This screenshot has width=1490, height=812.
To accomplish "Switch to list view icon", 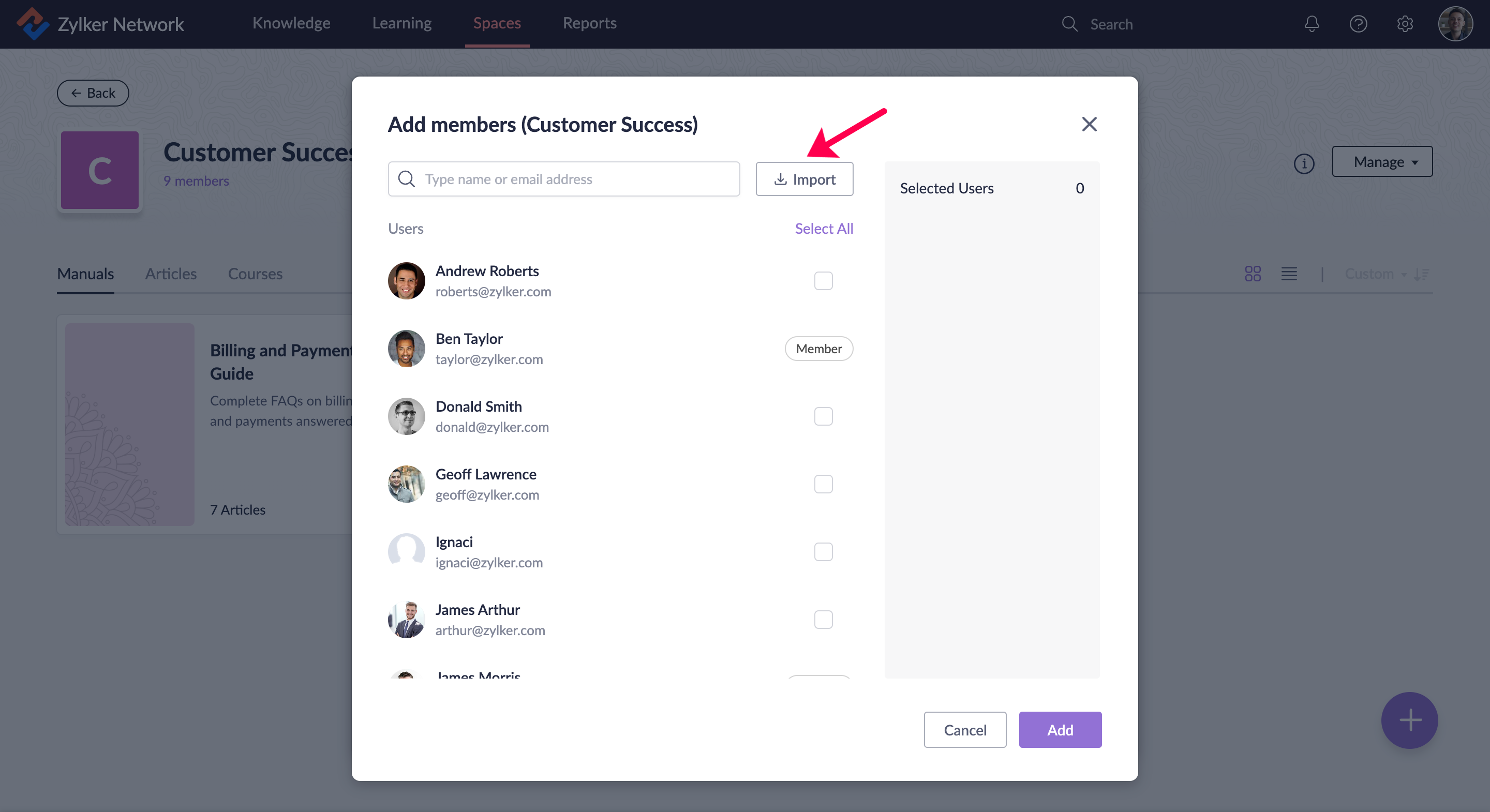I will pos(1289,274).
